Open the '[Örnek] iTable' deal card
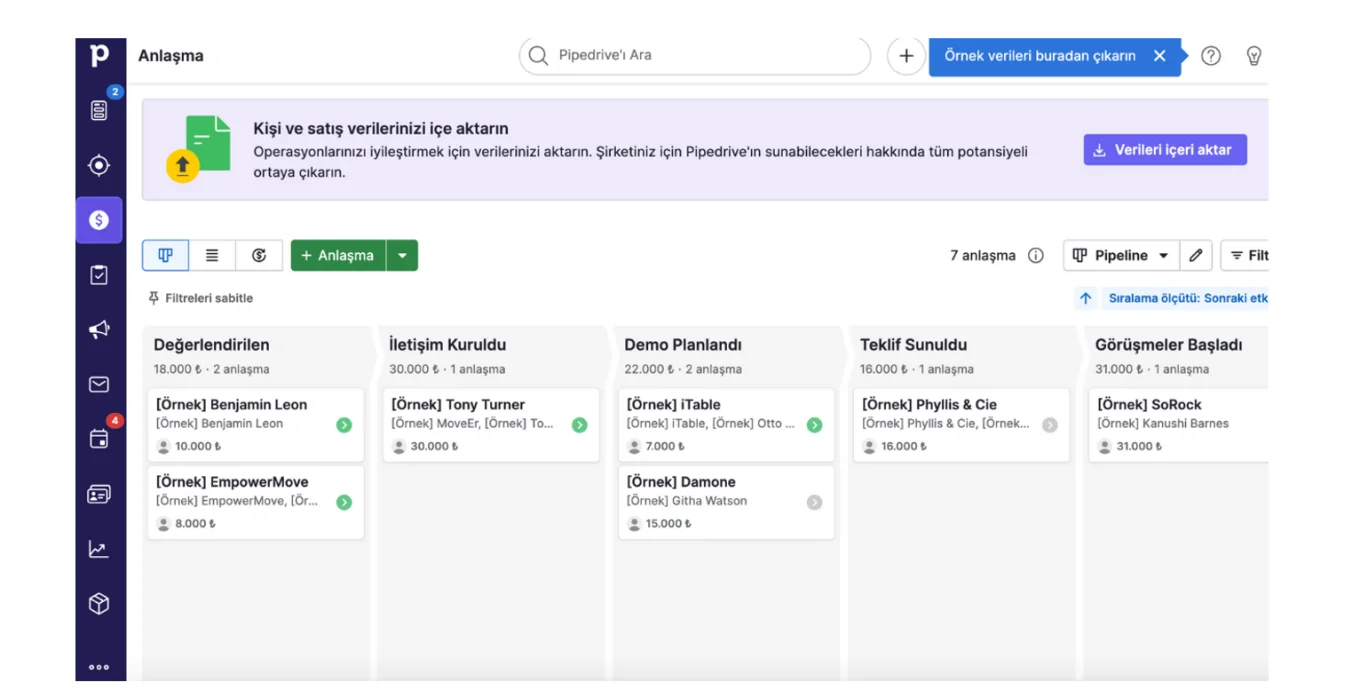The image size is (1360, 698). tap(726, 425)
